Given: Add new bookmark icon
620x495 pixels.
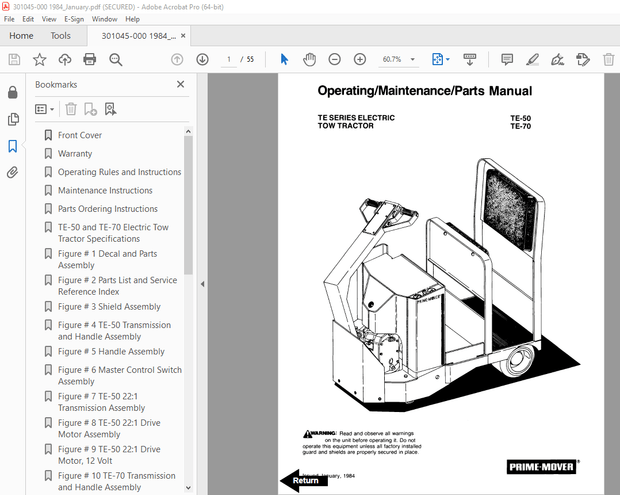Looking at the screenshot, I should pyautogui.click(x=91, y=109).
